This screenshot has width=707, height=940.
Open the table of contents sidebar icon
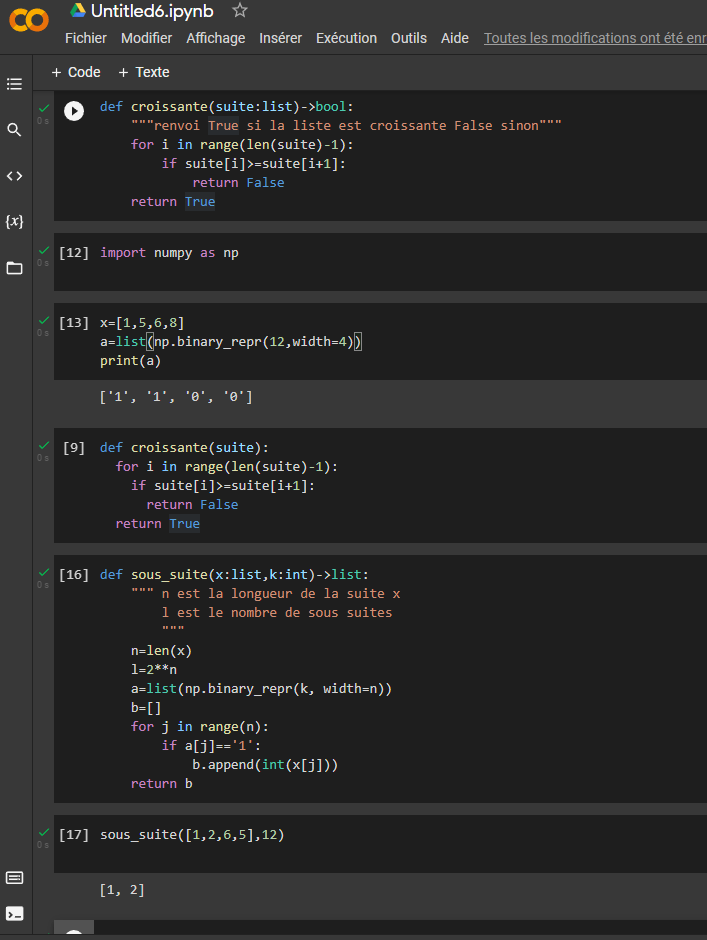point(14,84)
